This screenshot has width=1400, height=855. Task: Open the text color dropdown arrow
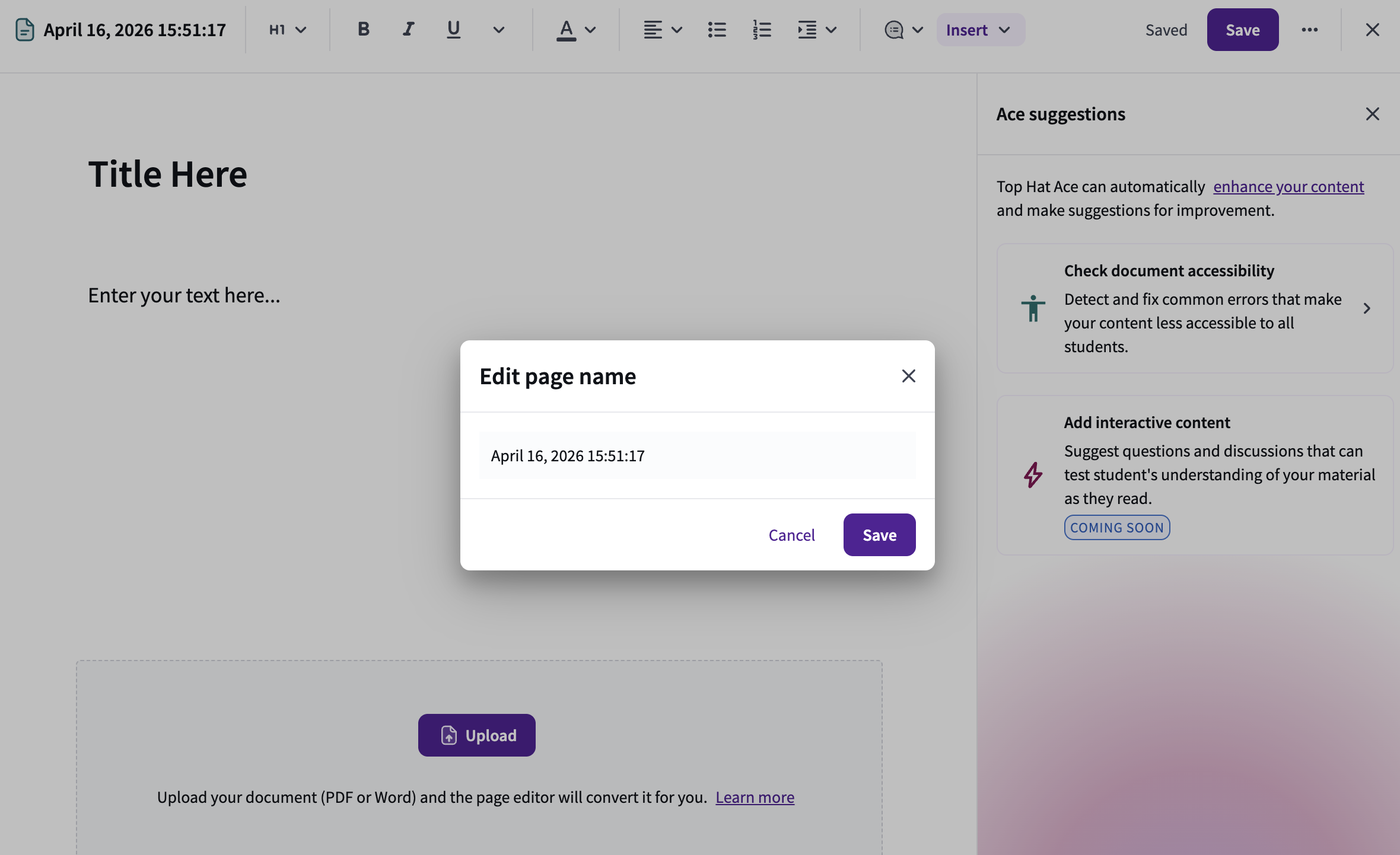click(590, 30)
